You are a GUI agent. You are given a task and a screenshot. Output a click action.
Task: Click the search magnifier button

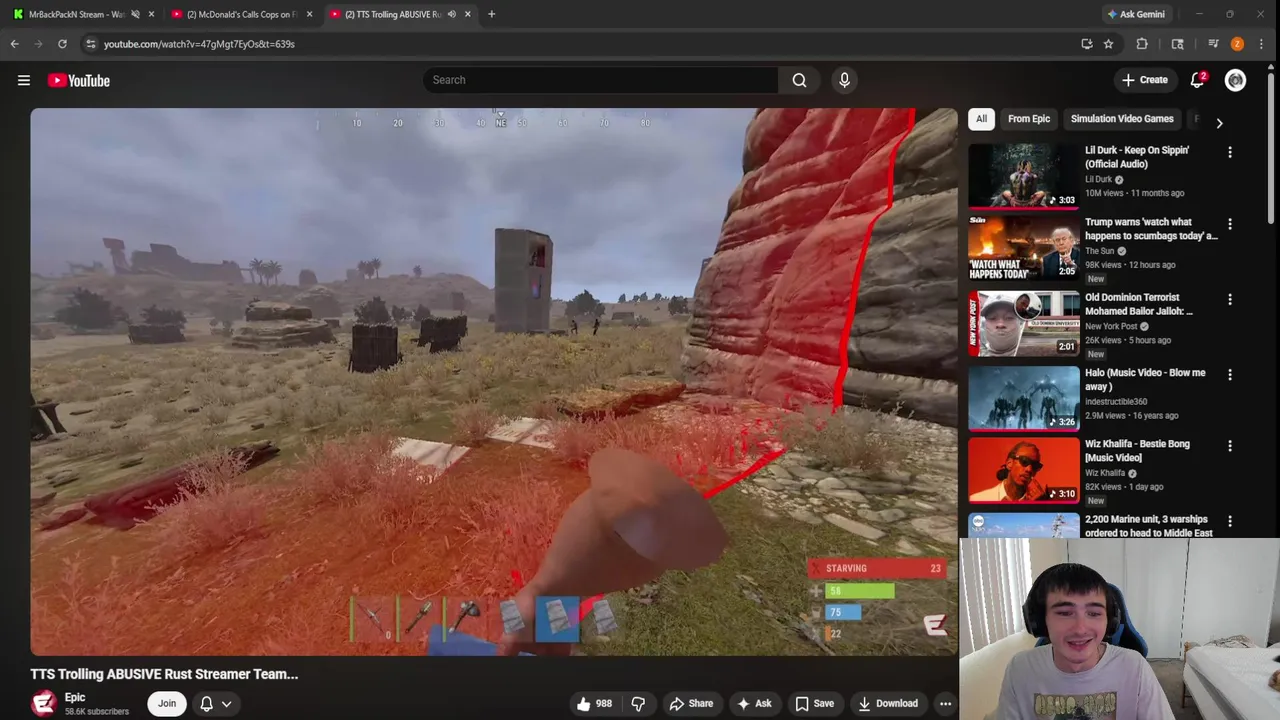[x=799, y=80]
